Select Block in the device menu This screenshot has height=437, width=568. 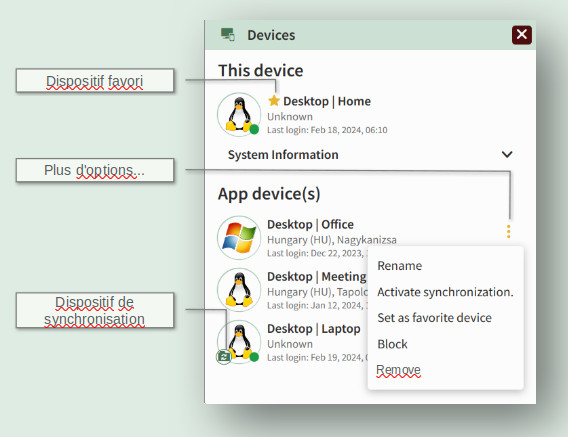pos(392,344)
